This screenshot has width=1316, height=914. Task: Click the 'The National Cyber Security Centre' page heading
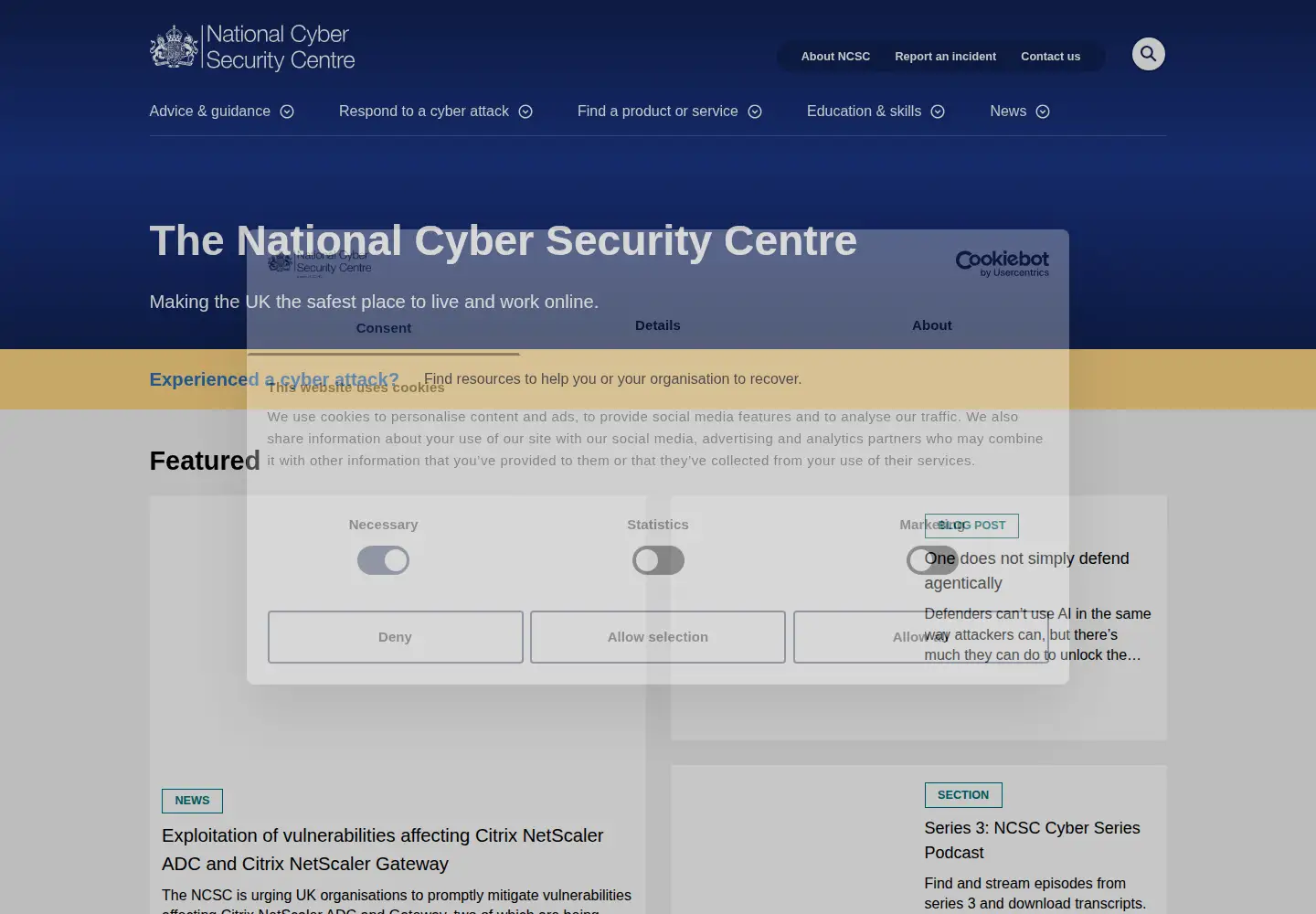[x=504, y=241]
